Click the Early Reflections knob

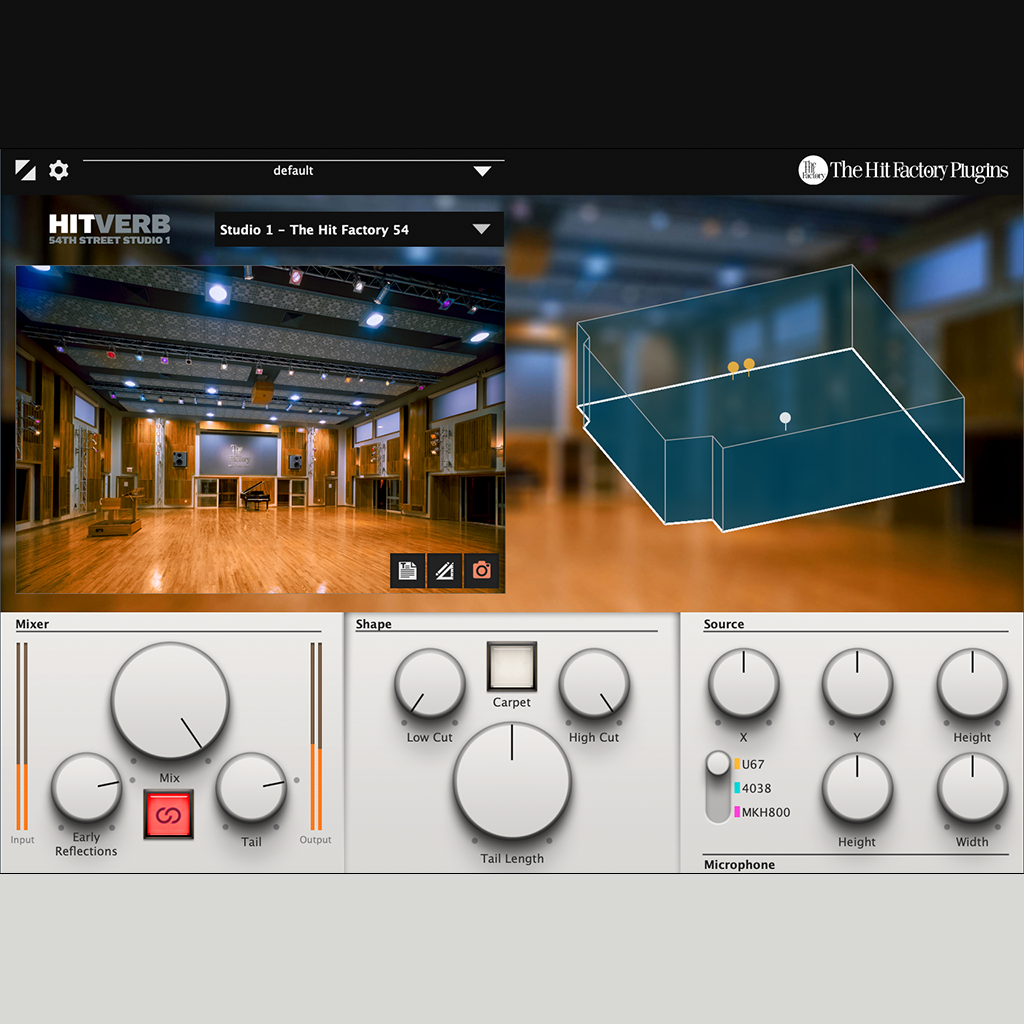[x=86, y=788]
